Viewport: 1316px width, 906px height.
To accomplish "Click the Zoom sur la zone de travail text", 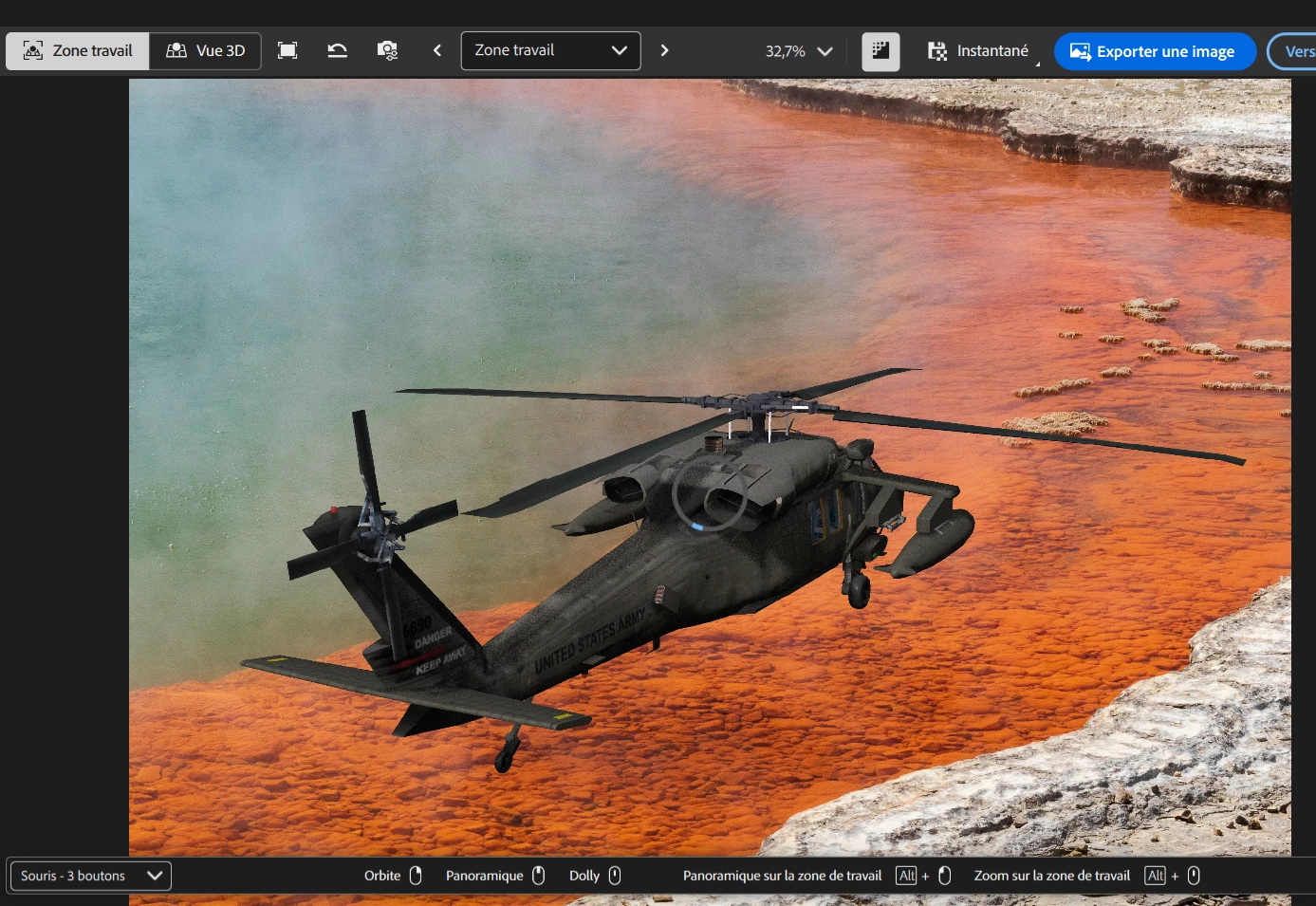I will [1051, 876].
